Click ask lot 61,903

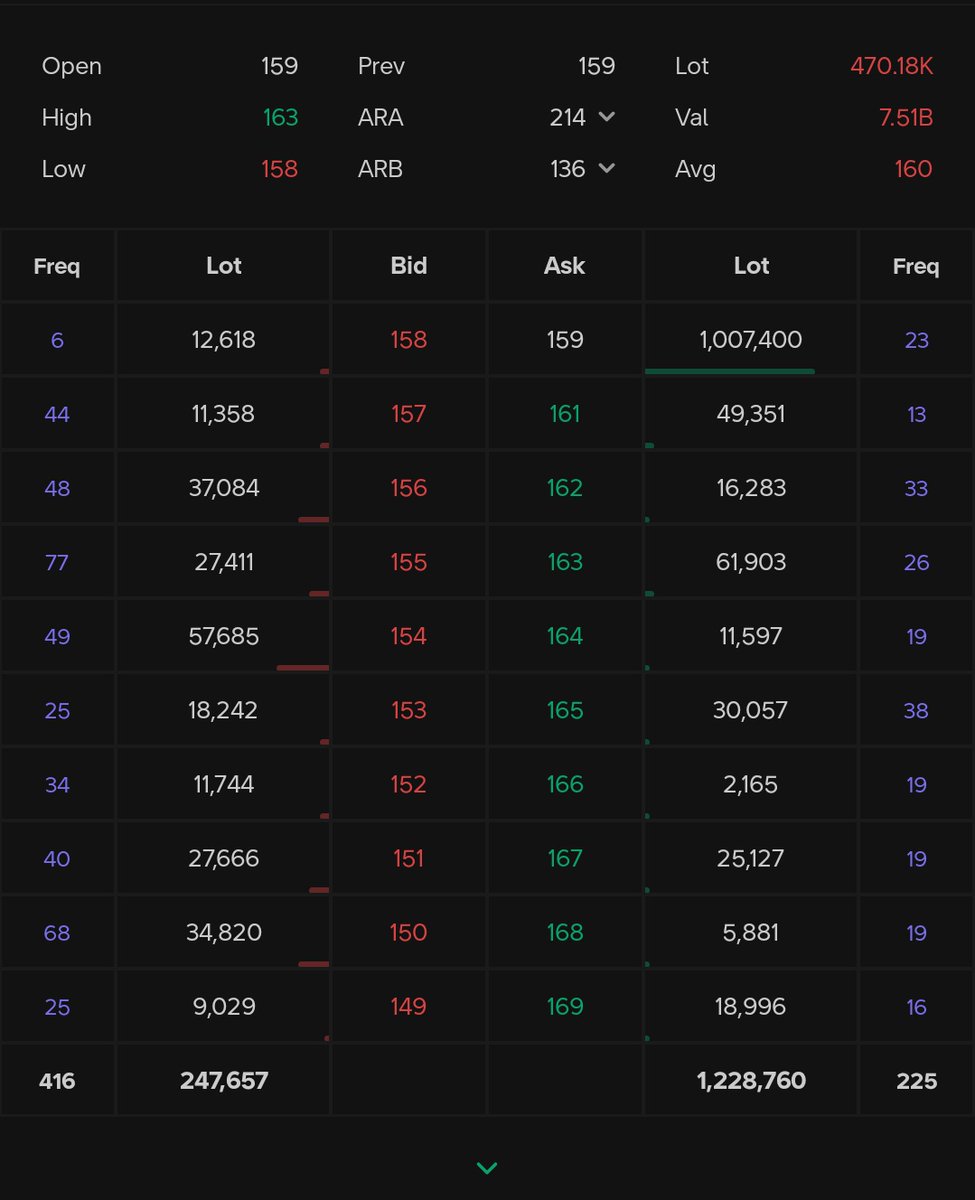click(x=751, y=562)
